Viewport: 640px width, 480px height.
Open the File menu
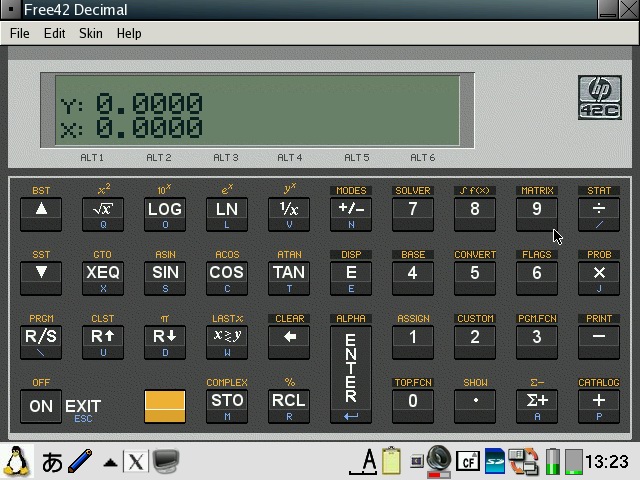[19, 33]
